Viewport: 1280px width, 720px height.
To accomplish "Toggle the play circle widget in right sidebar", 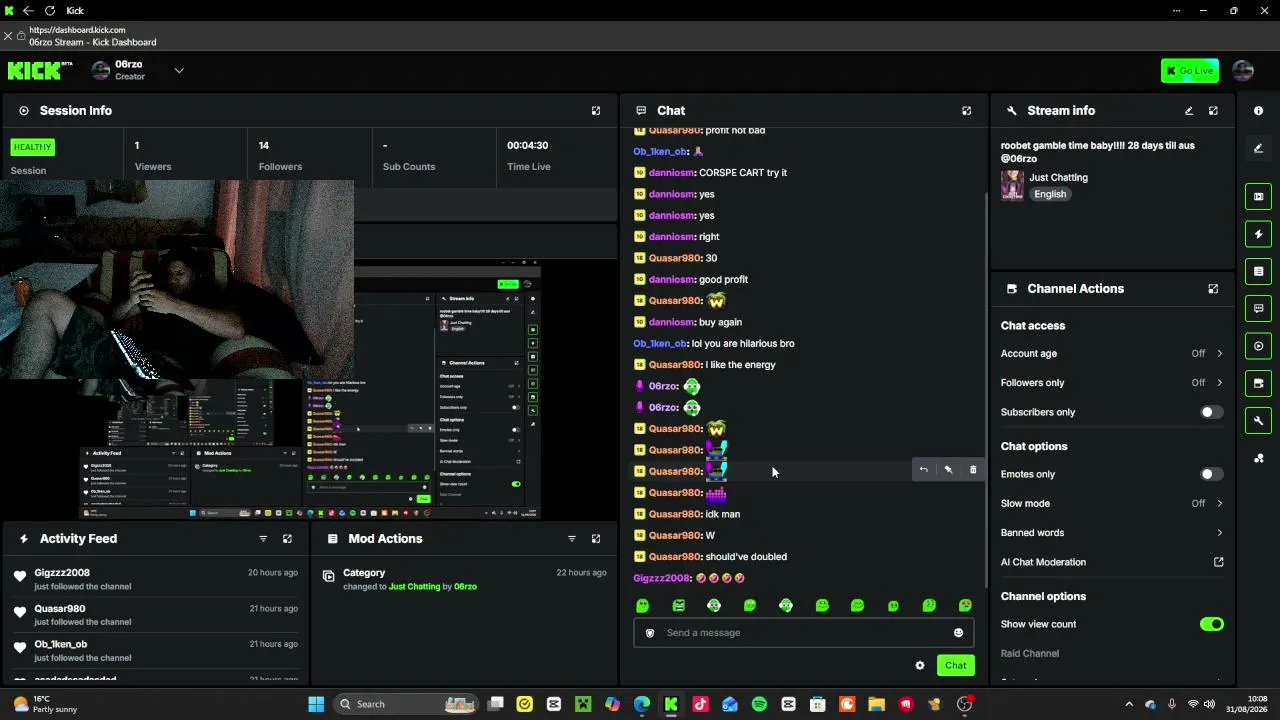I will pos(1258,346).
